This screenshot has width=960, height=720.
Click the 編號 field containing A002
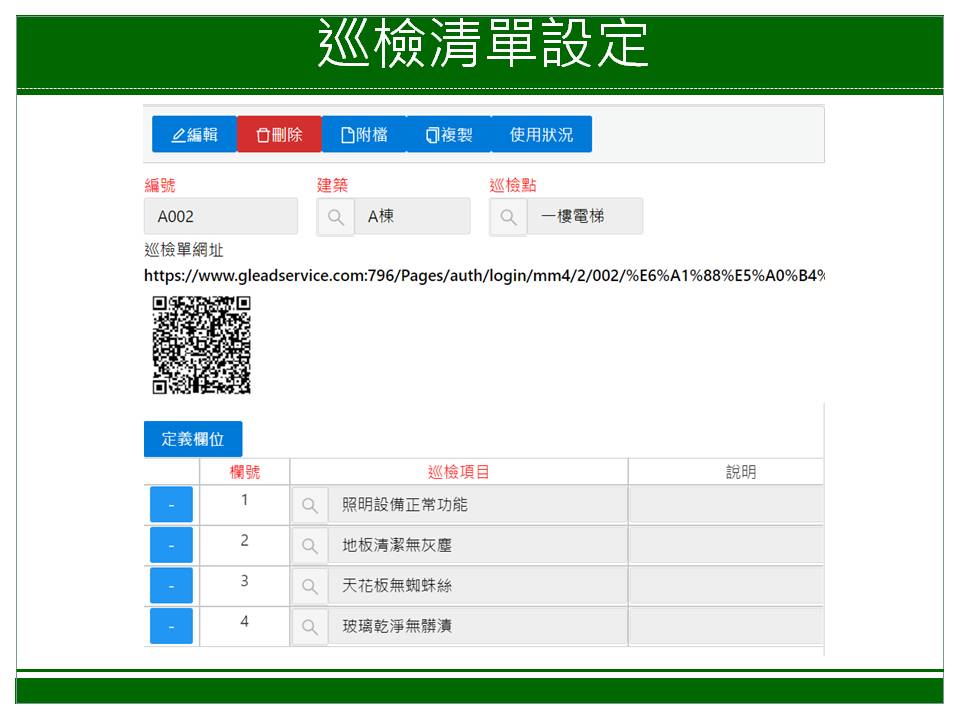(221, 216)
